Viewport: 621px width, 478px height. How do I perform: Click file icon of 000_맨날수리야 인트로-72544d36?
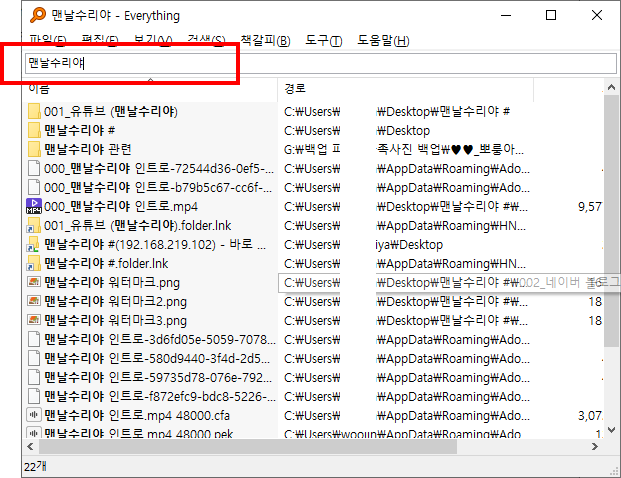[x=34, y=168]
